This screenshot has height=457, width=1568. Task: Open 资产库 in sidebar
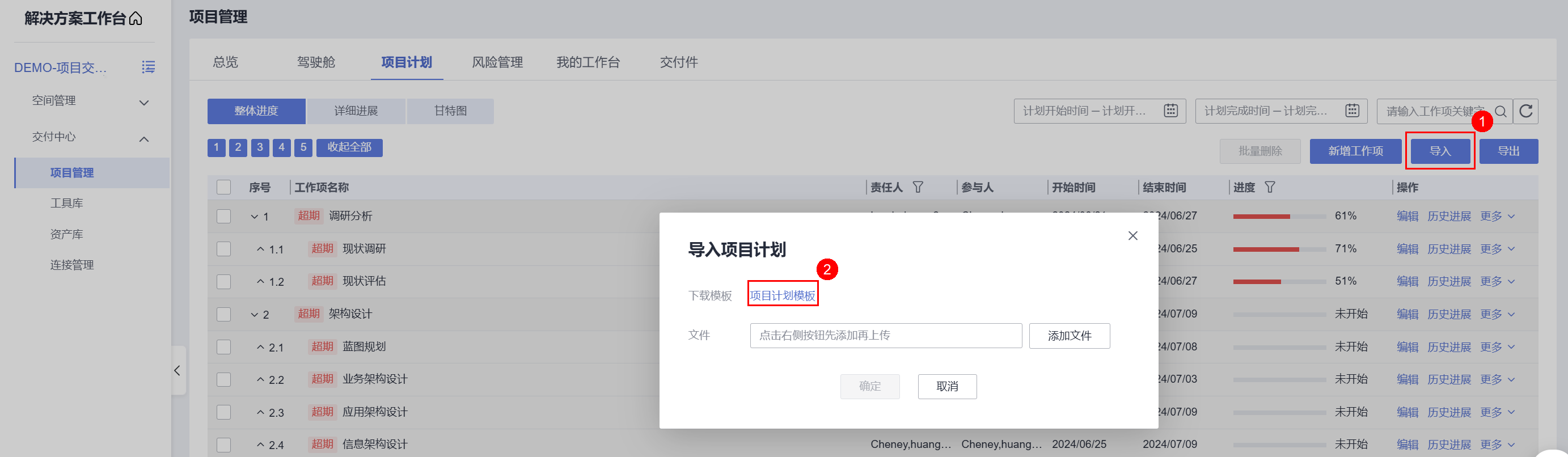click(66, 234)
